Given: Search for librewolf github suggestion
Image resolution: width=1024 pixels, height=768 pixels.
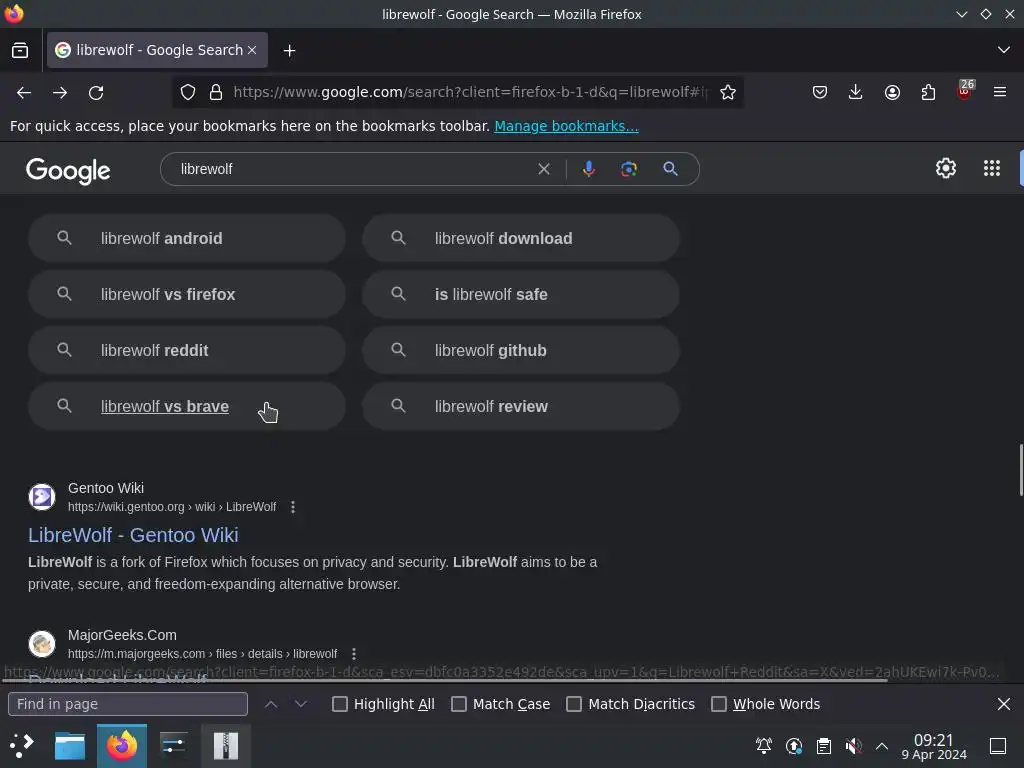Looking at the screenshot, I should (521, 350).
